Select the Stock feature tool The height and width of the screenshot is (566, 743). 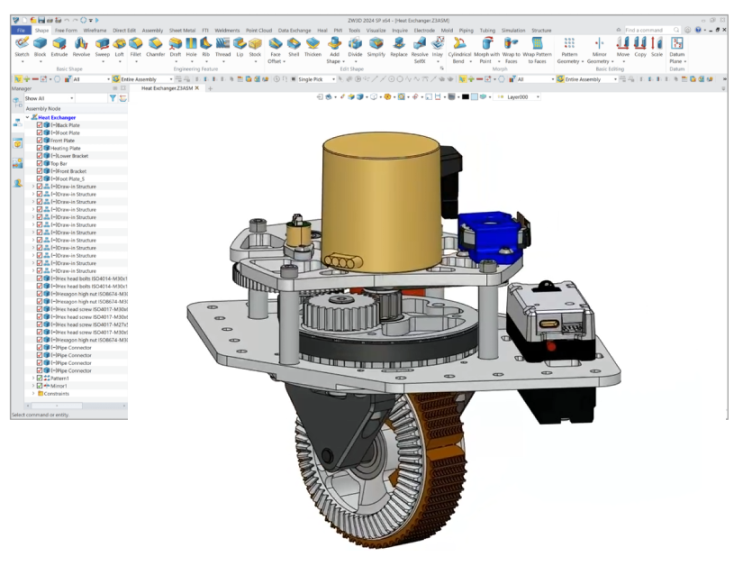click(255, 47)
